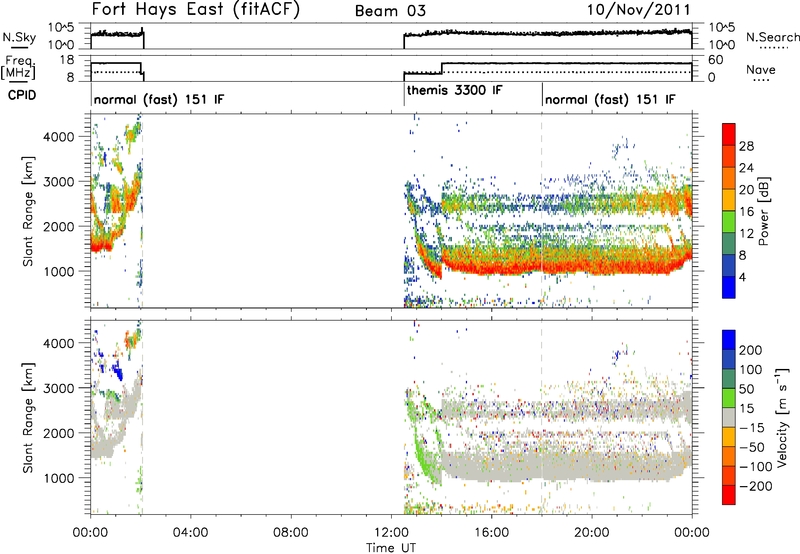
Task: Click the 'Time UT' axis title
Action: coord(391,548)
